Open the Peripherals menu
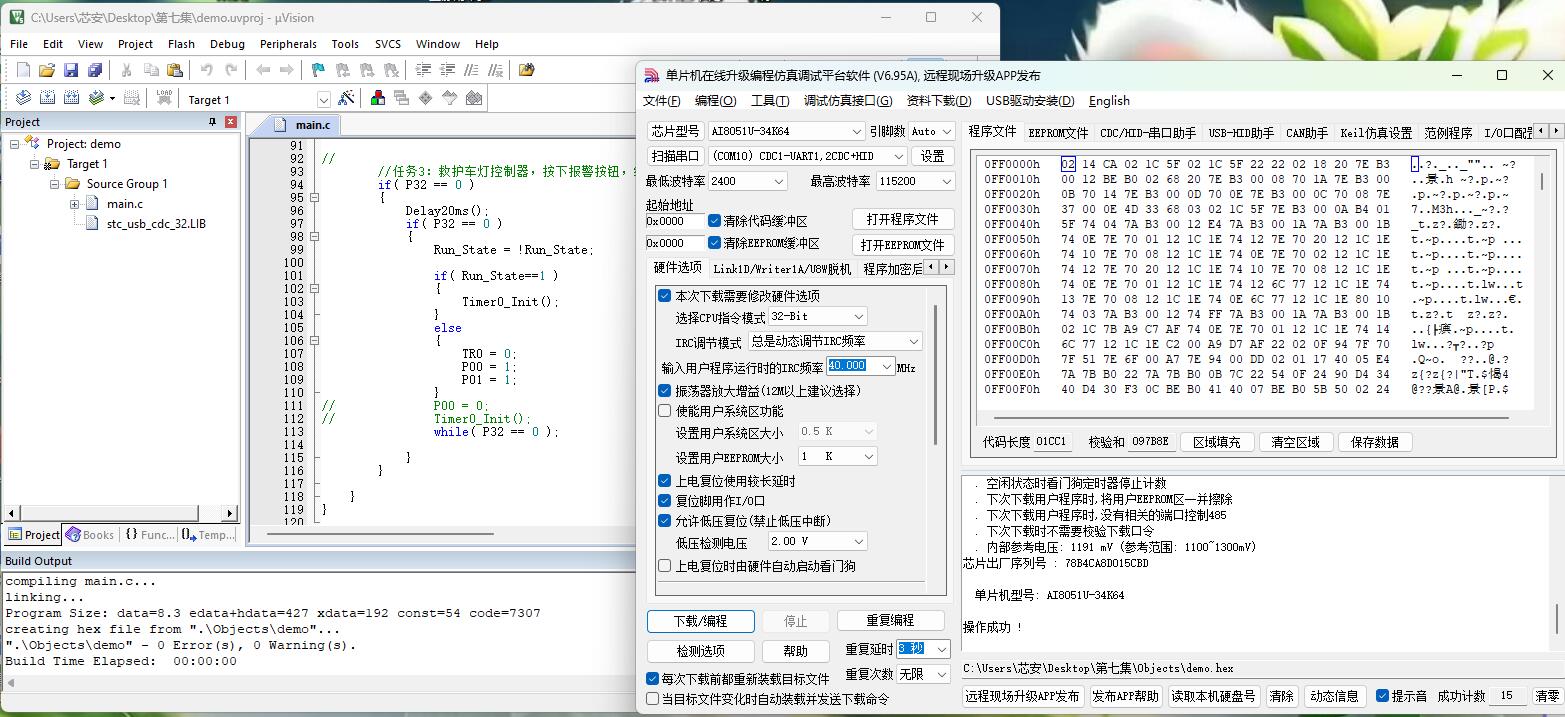 point(288,44)
